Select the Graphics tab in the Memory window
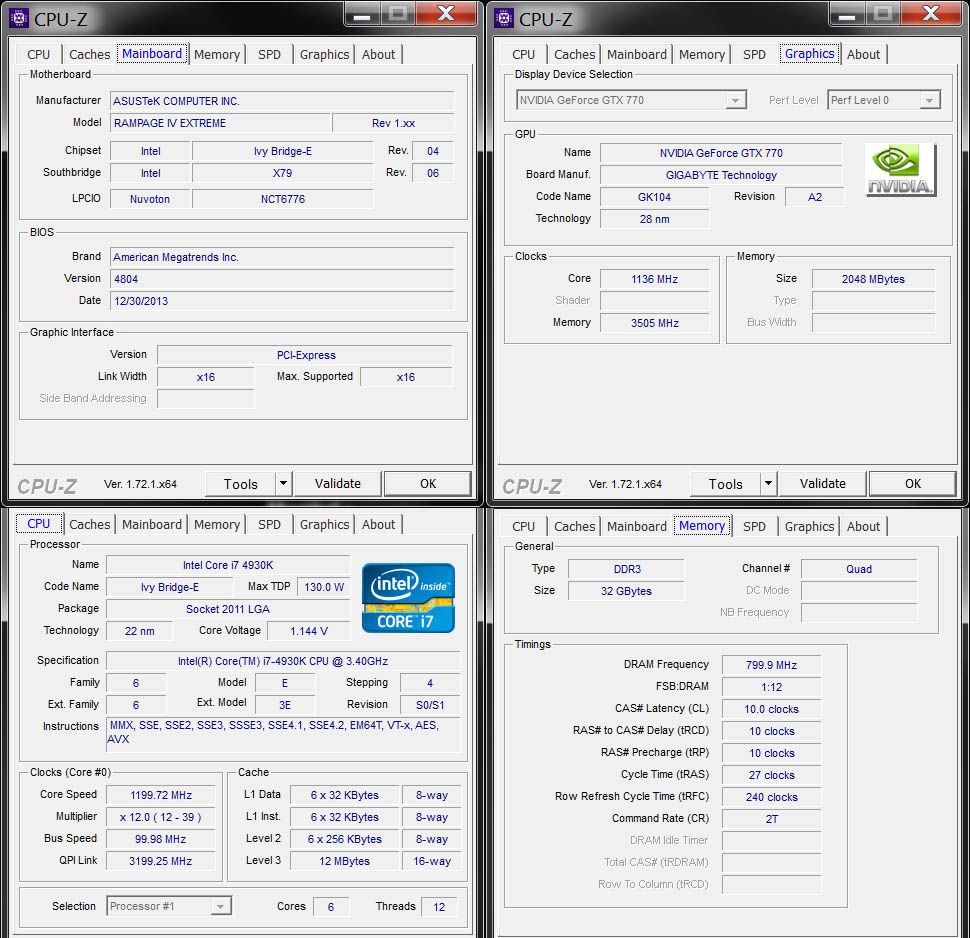The image size is (970, 938). (809, 527)
